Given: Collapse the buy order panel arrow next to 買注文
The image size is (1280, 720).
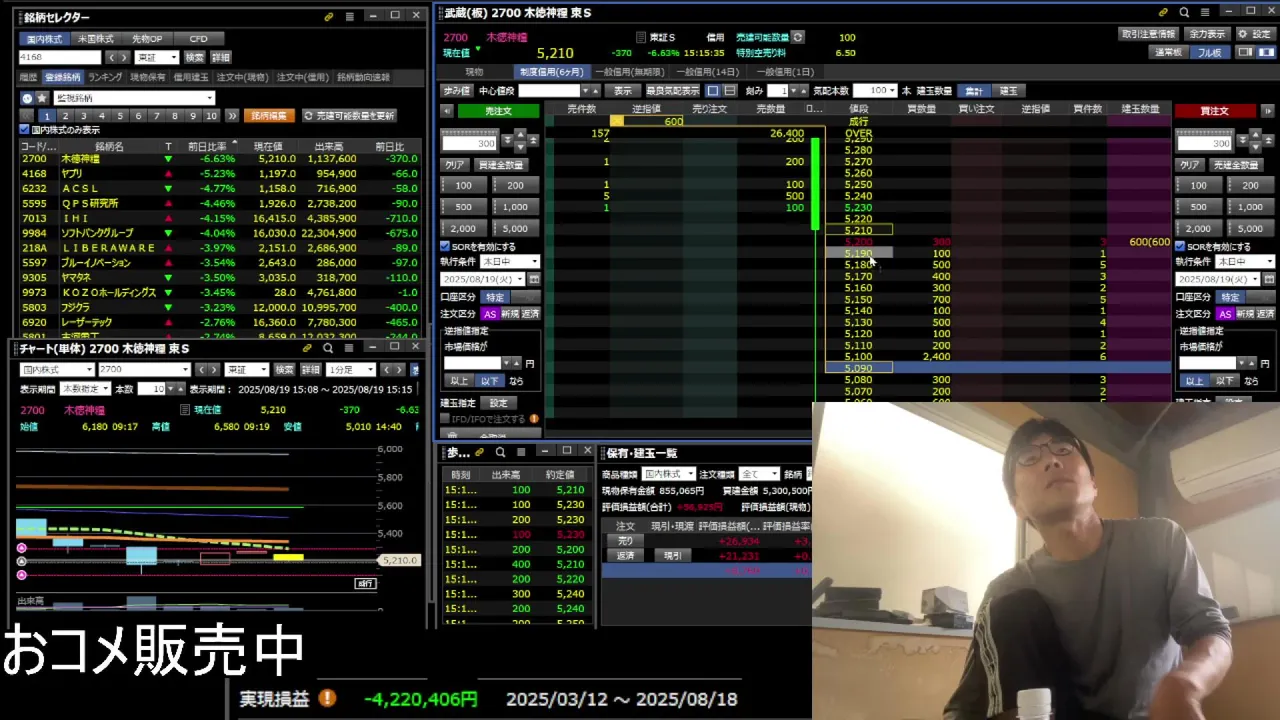Looking at the screenshot, I should (1267, 111).
